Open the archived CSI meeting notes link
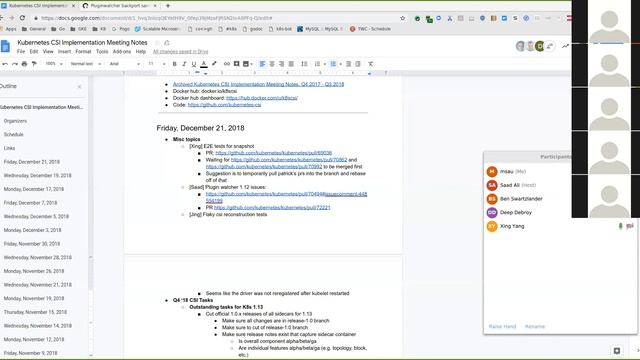640x360 pixels. coord(258,84)
